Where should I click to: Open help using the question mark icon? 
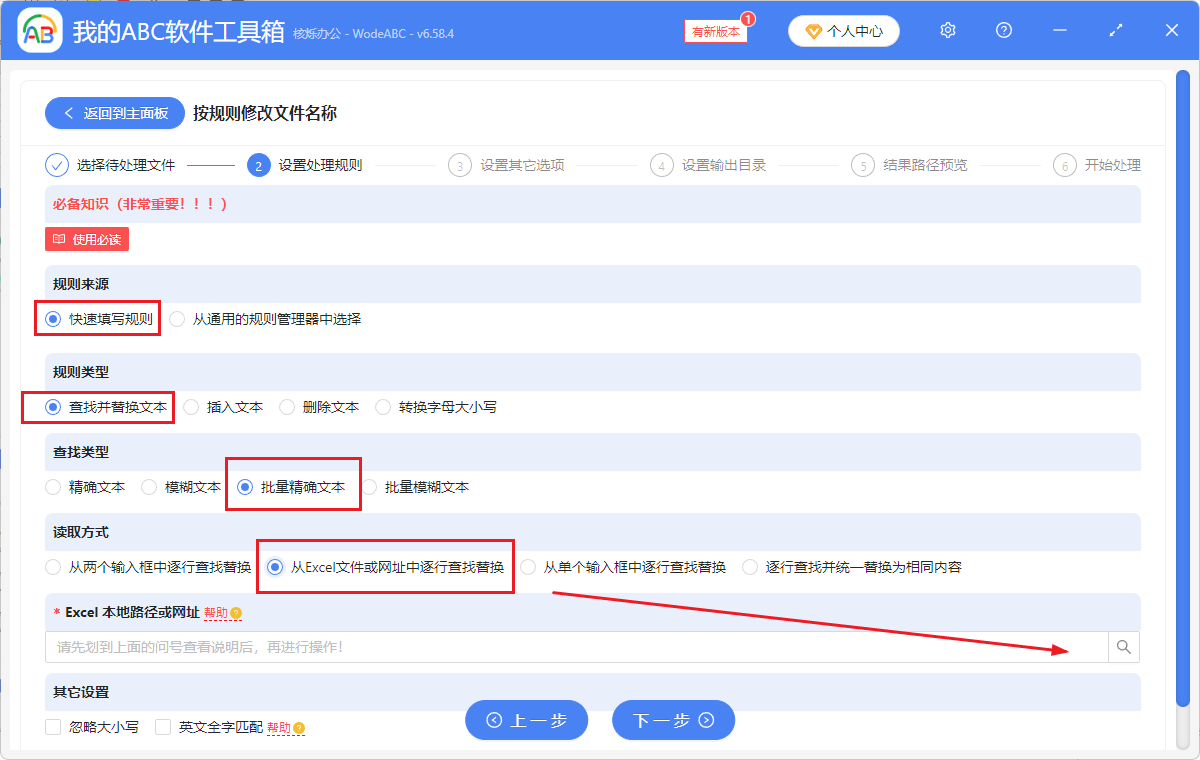tap(1003, 30)
